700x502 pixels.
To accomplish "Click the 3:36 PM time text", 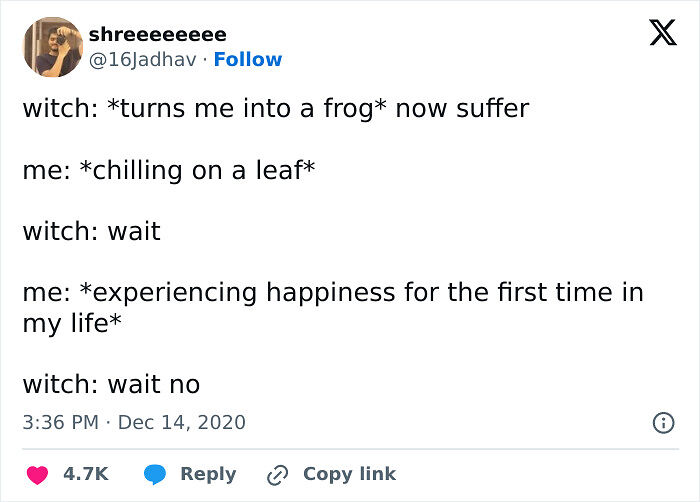I will (x=60, y=423).
